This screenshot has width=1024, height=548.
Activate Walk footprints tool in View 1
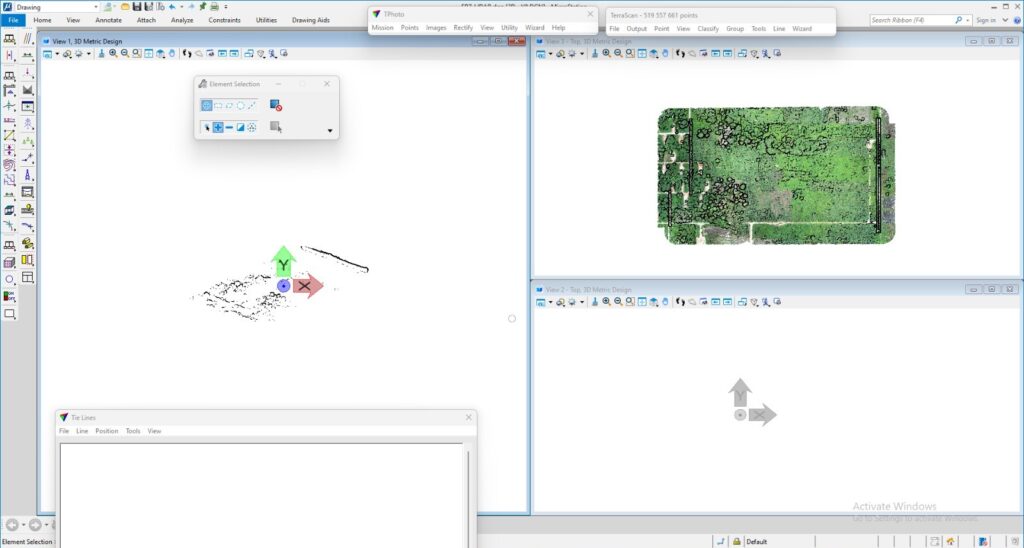click(187, 54)
